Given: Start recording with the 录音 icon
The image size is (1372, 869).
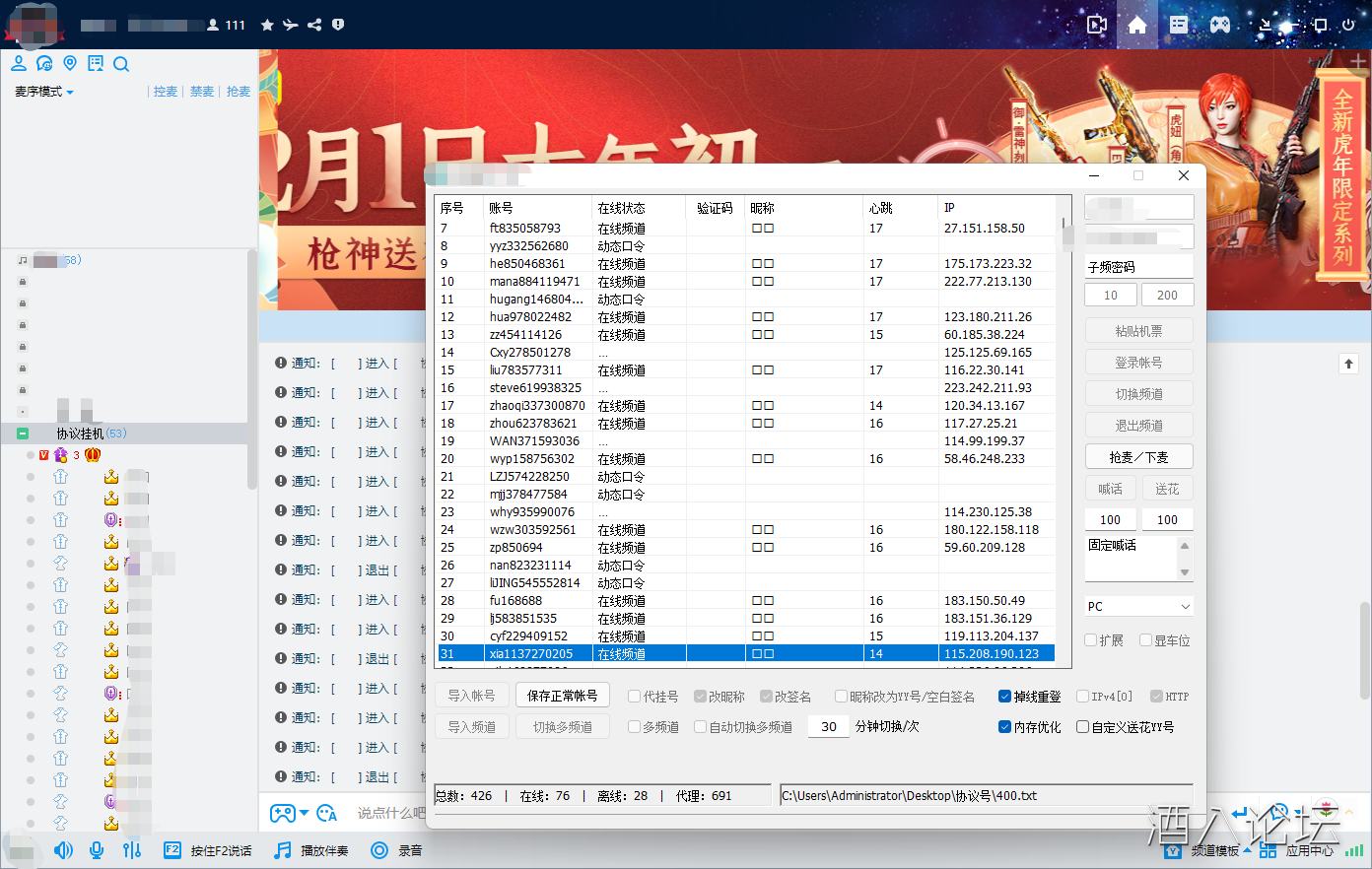Looking at the screenshot, I should click(378, 850).
